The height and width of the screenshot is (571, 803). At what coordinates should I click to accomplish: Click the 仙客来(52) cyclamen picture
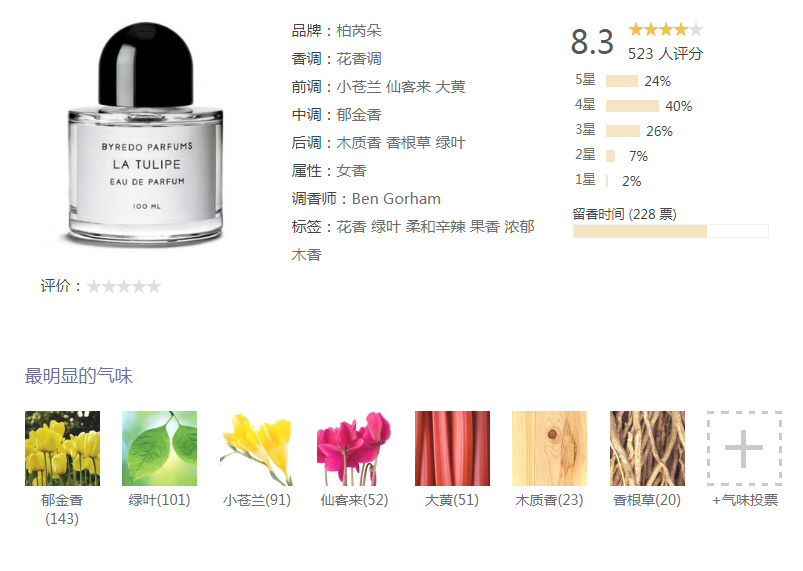click(354, 448)
